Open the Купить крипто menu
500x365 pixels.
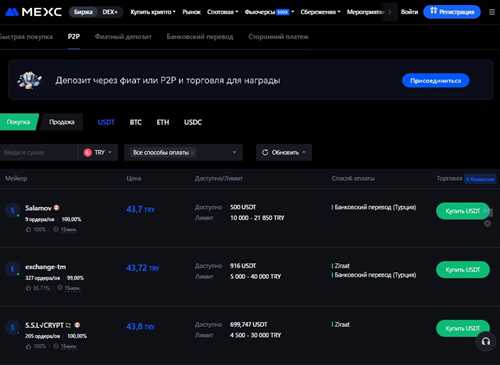153,12
